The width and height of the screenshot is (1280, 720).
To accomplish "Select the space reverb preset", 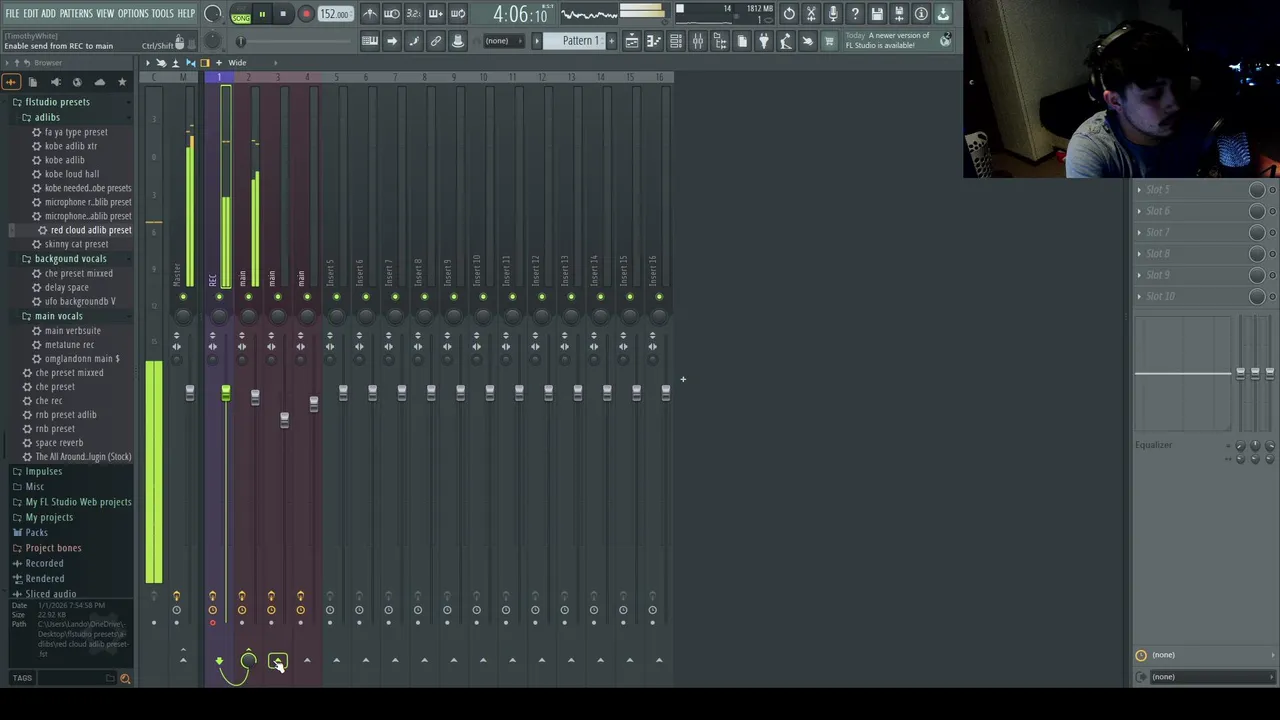I will point(59,443).
